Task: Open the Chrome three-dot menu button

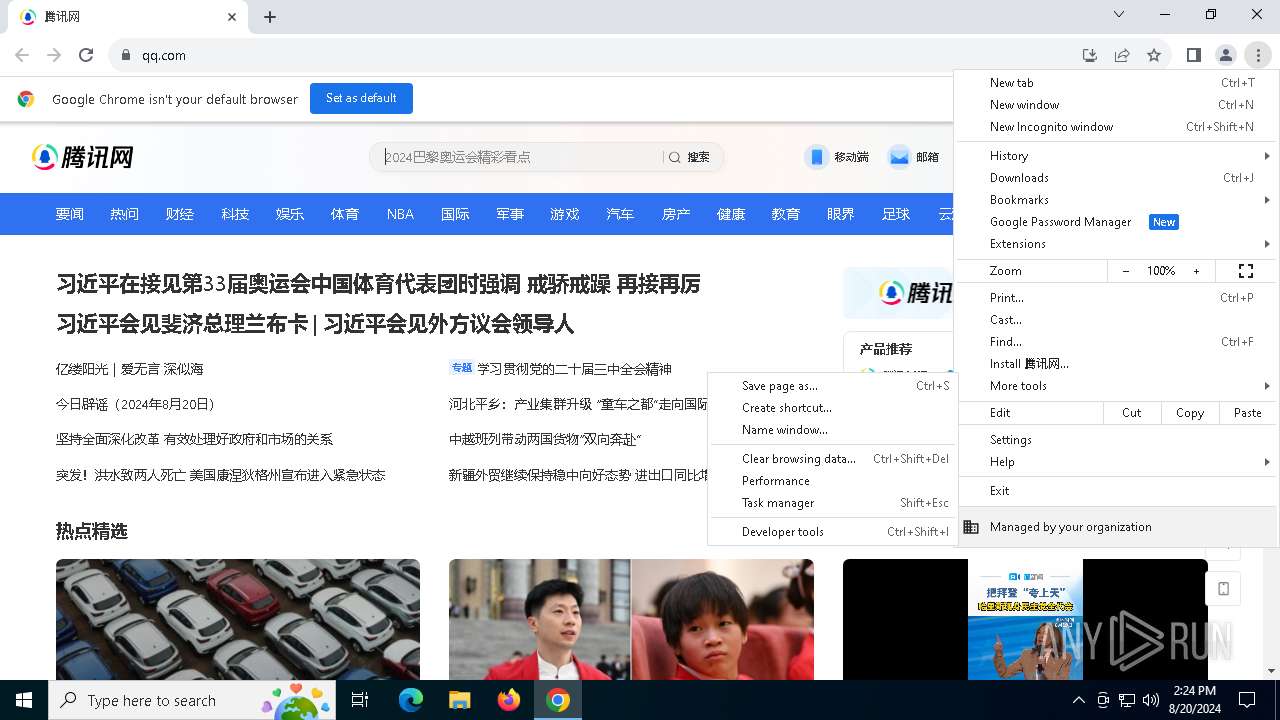Action: 1257,55
